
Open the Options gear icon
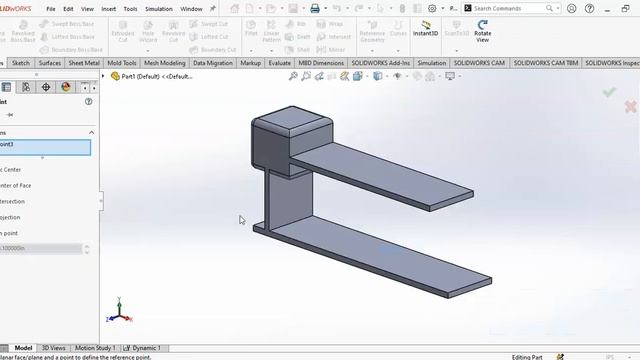(x=432, y=8)
